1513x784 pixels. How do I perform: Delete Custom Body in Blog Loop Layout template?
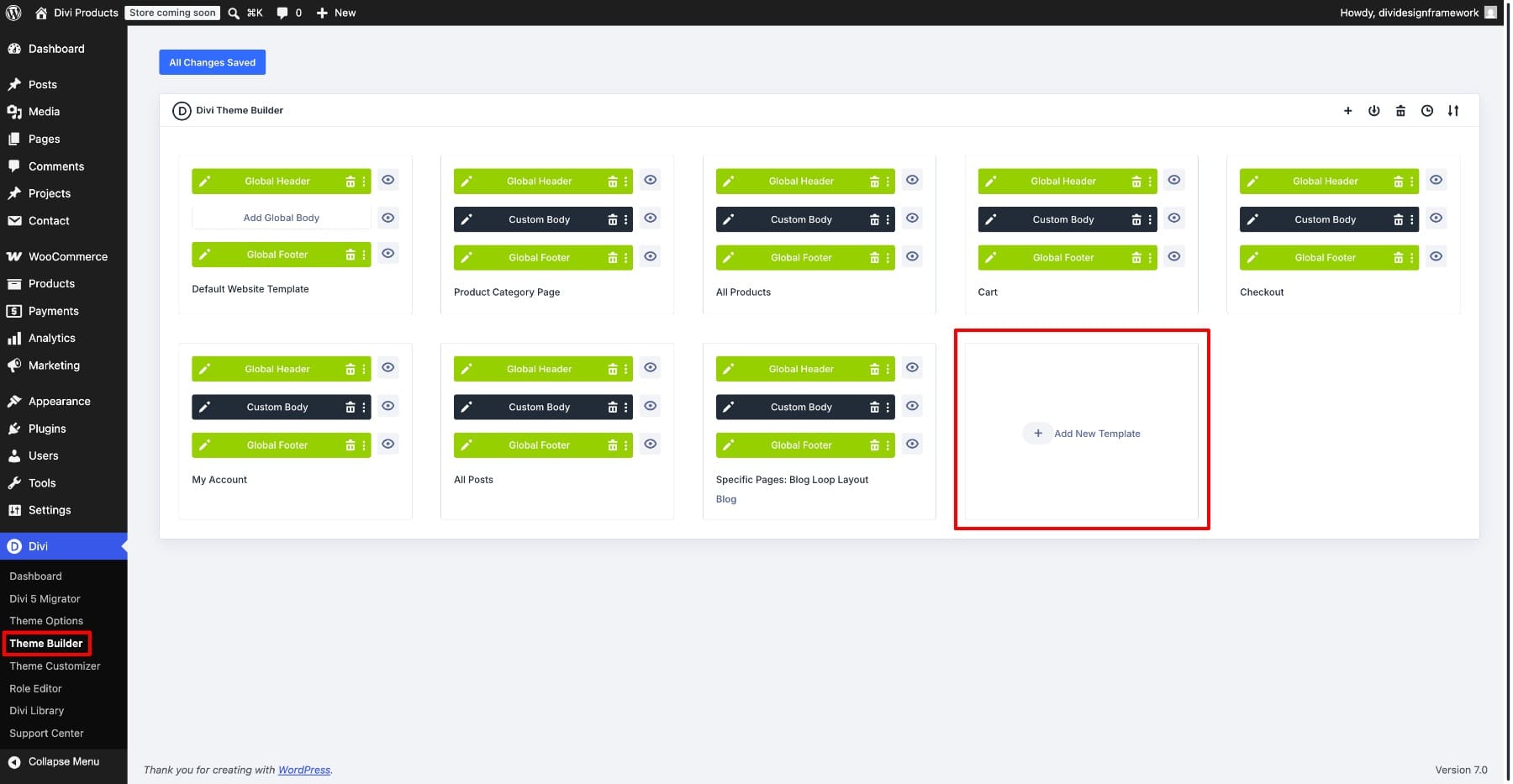click(x=874, y=408)
